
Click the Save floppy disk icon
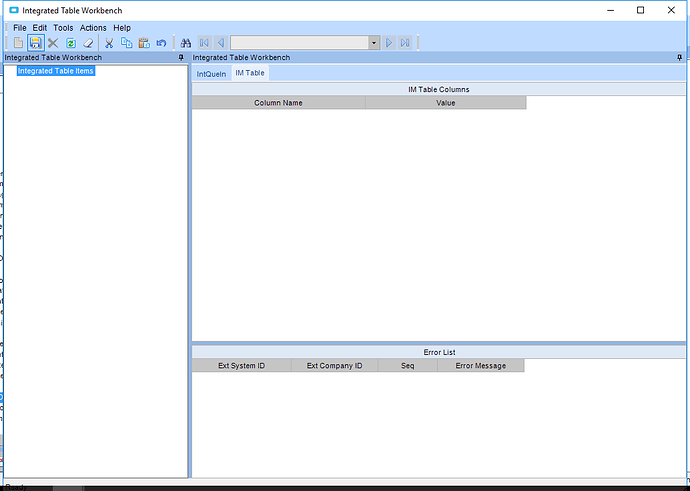(35, 43)
